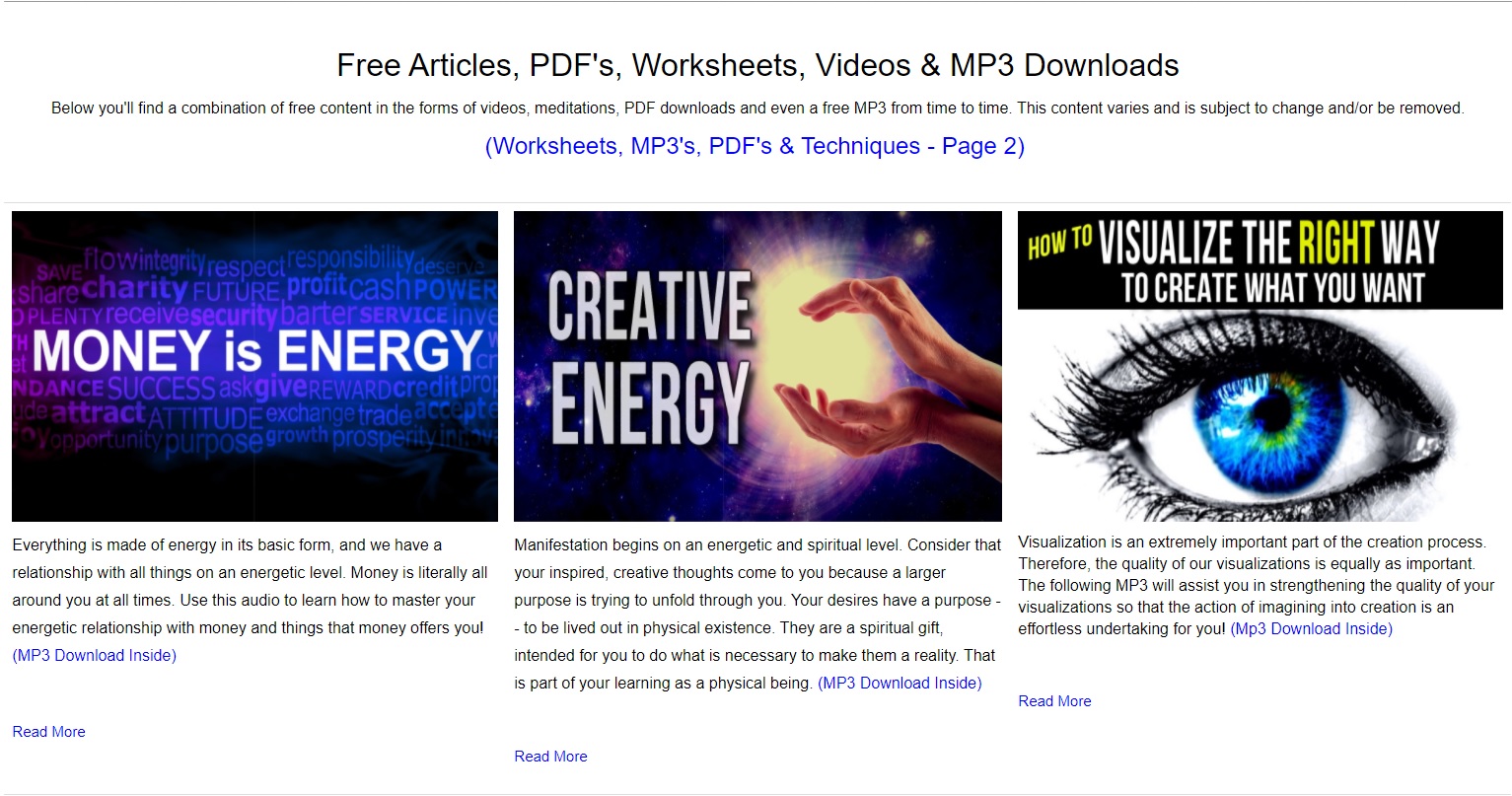Follow MP3 Download Inside link under money article
The width and height of the screenshot is (1512, 796).
point(95,655)
